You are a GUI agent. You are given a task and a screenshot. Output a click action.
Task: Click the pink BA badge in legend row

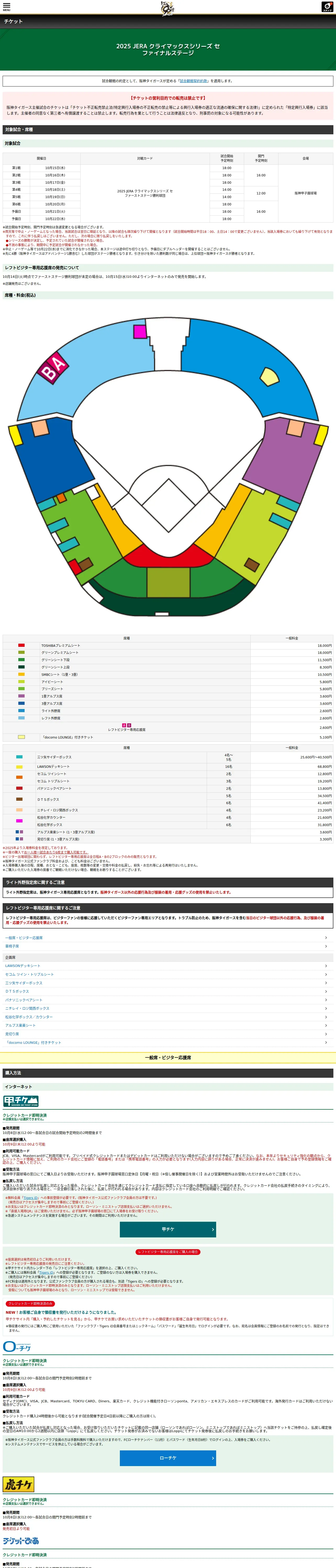(127, 725)
